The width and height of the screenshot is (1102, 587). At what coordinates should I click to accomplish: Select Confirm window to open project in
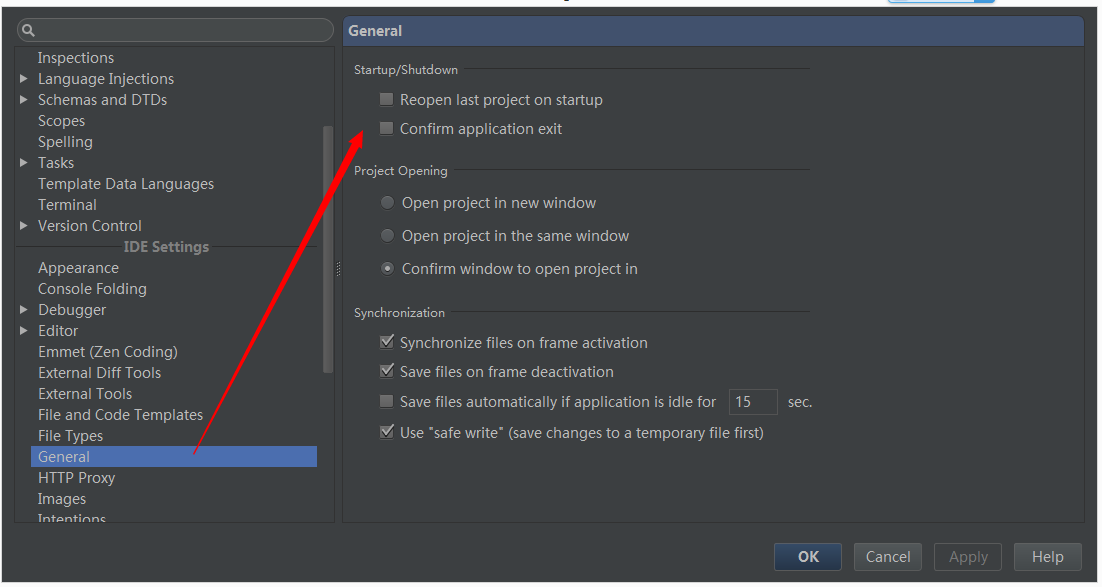(x=388, y=269)
